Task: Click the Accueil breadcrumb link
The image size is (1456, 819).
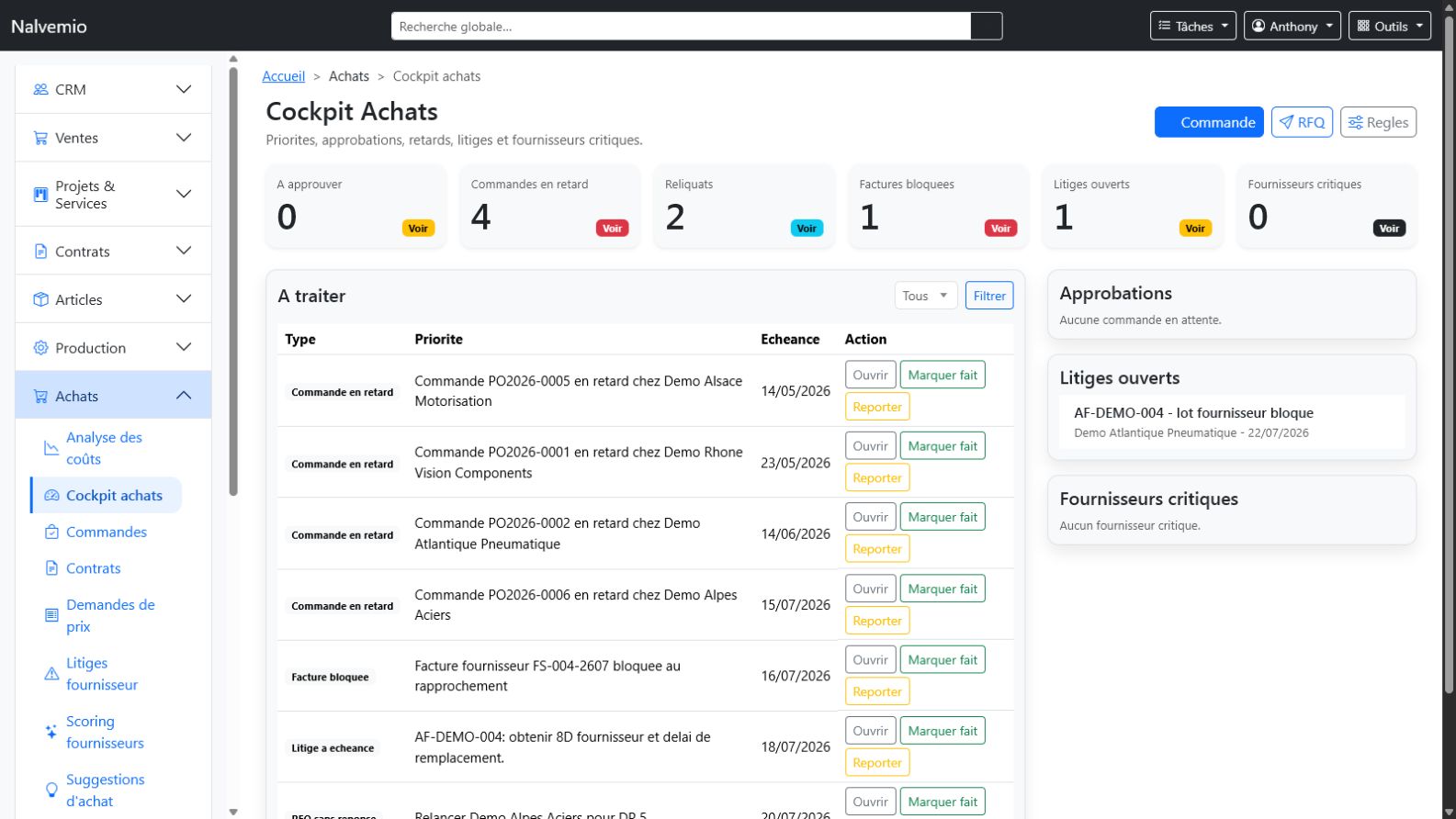Action: [283, 76]
